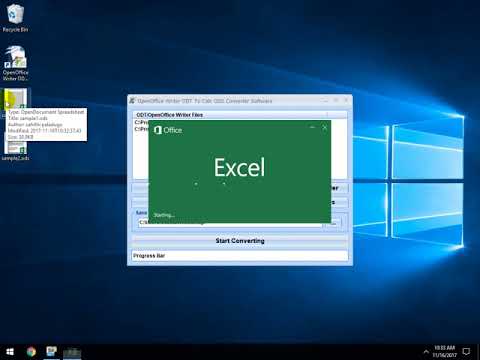Click the Start Converting button

click(x=240, y=241)
